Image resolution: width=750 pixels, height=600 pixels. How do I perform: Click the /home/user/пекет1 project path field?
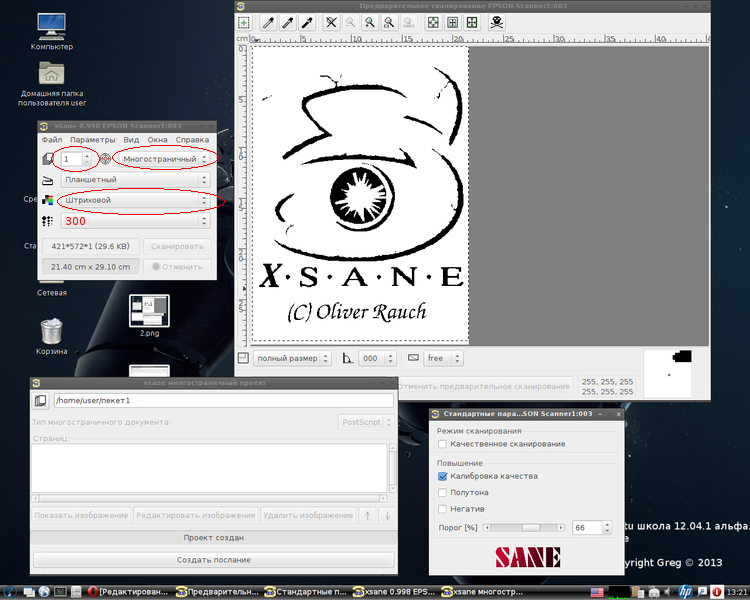pyautogui.click(x=223, y=400)
